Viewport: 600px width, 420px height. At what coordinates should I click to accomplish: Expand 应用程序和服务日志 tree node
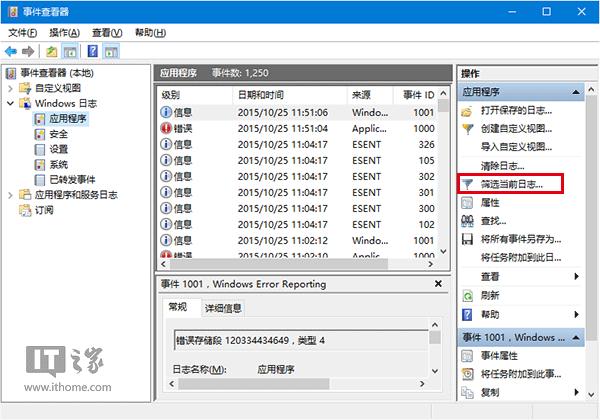(x=10, y=195)
